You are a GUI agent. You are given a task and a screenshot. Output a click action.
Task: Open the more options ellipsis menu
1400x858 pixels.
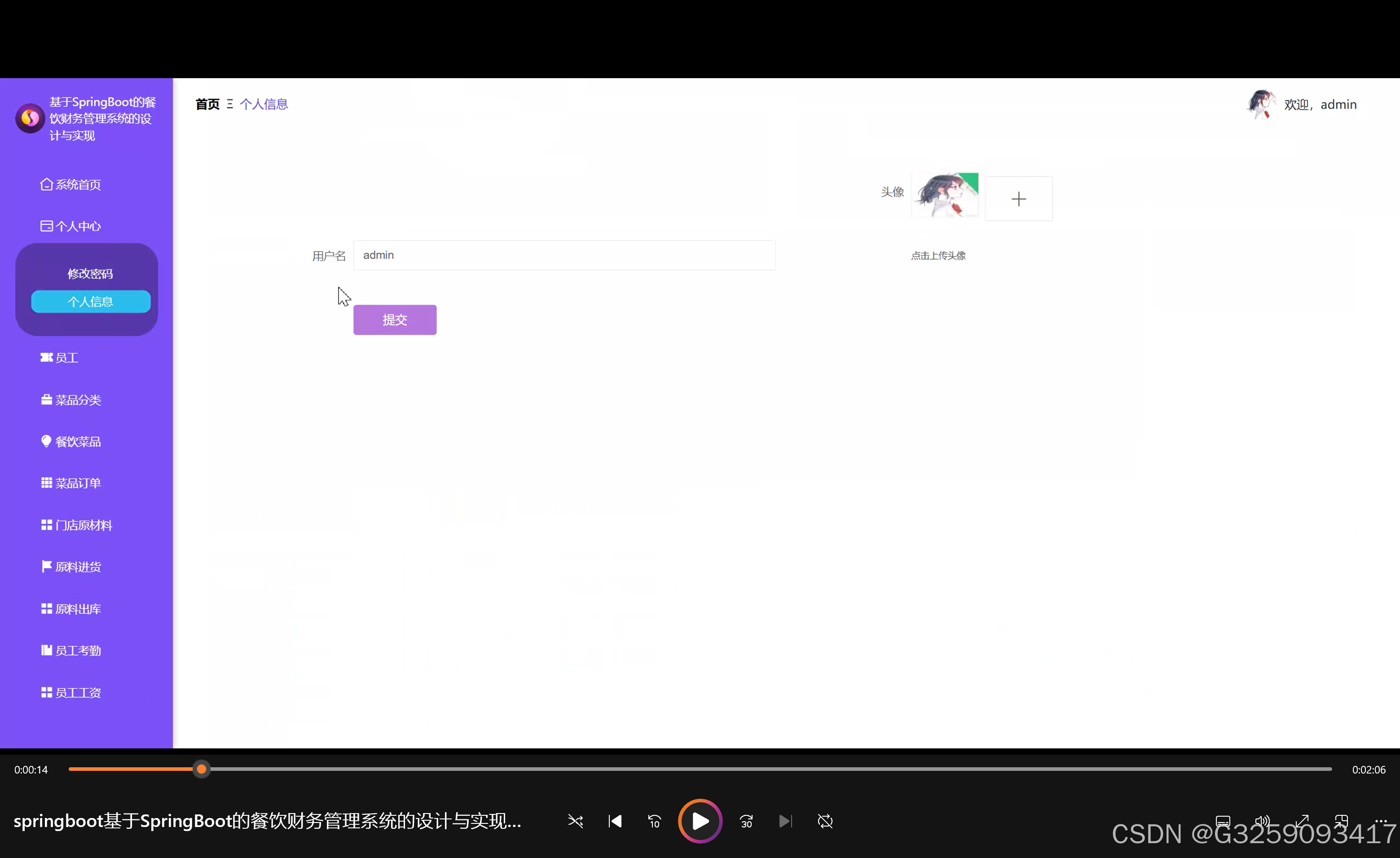[x=1381, y=821]
